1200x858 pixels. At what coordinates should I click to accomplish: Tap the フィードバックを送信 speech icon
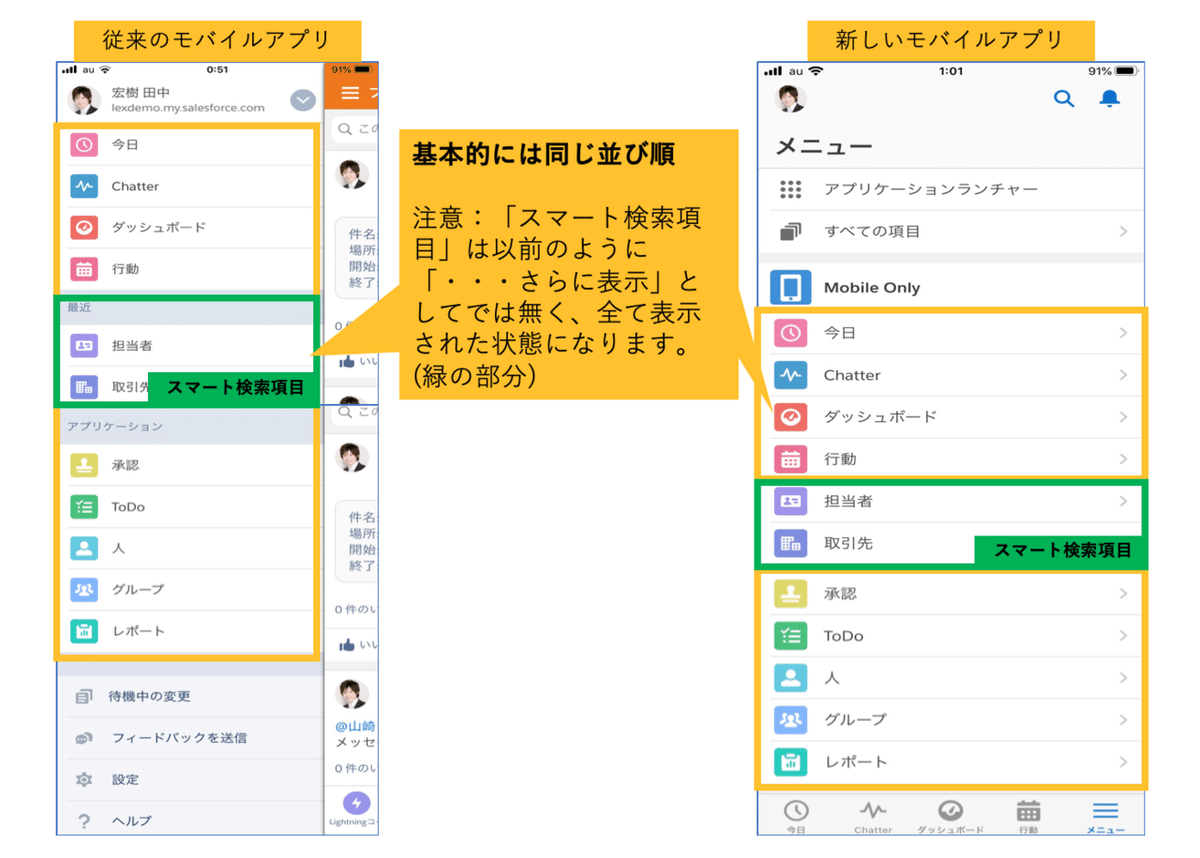click(x=84, y=738)
